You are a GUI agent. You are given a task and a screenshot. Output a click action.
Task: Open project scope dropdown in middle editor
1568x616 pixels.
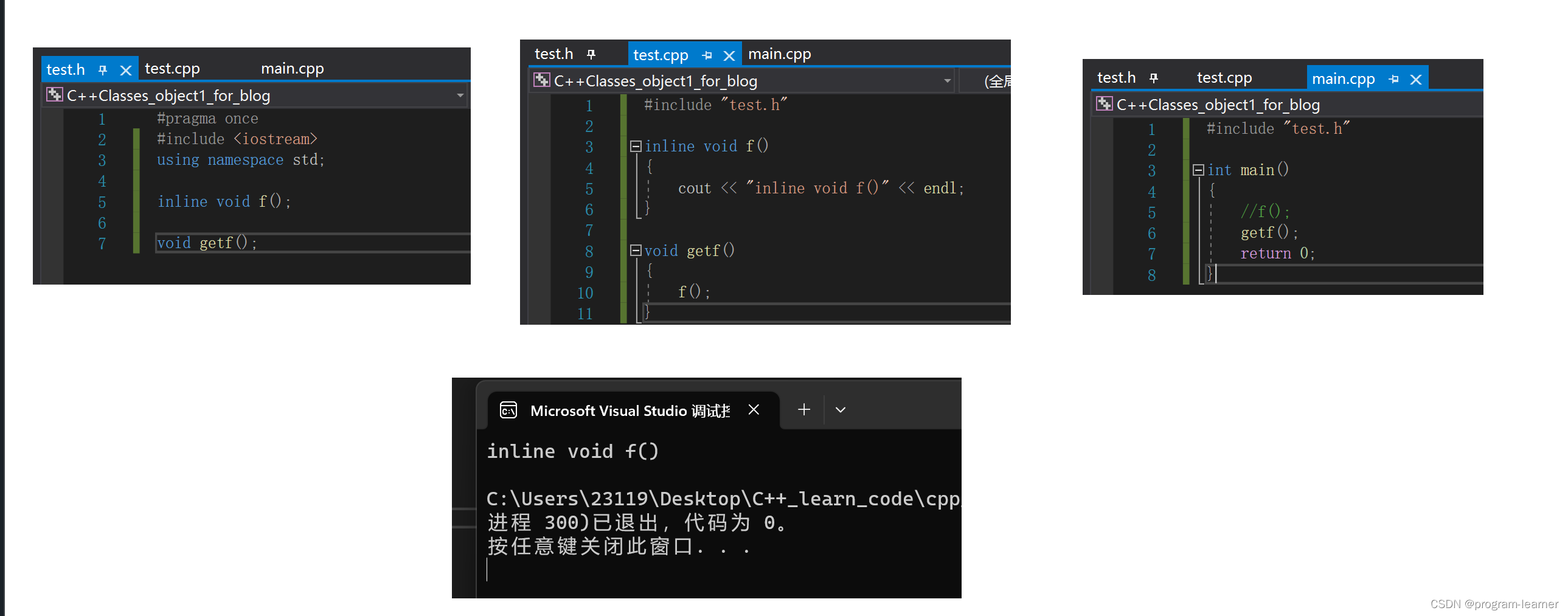[947, 81]
